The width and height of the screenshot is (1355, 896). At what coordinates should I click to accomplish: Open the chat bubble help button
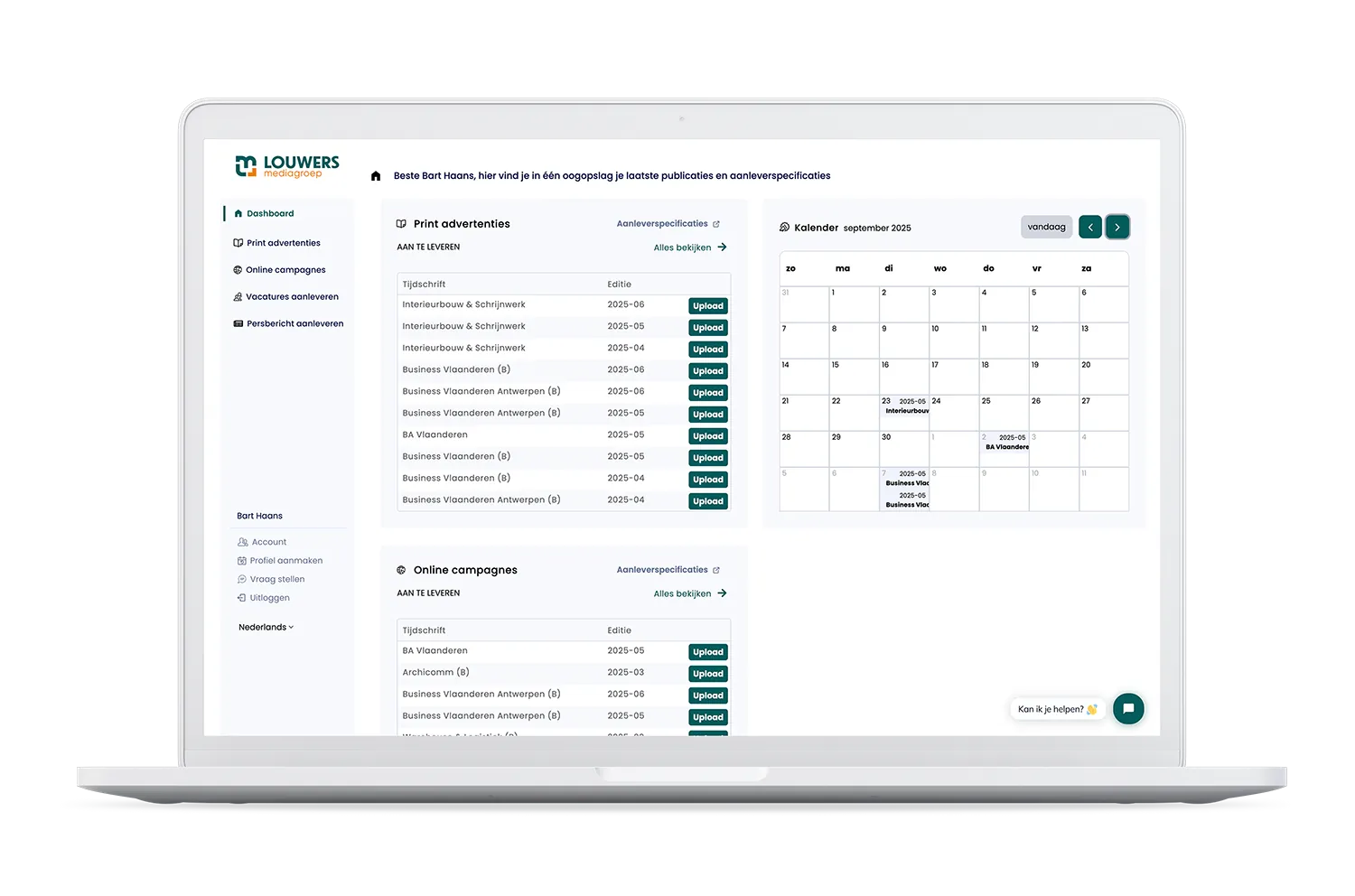pos(1128,709)
